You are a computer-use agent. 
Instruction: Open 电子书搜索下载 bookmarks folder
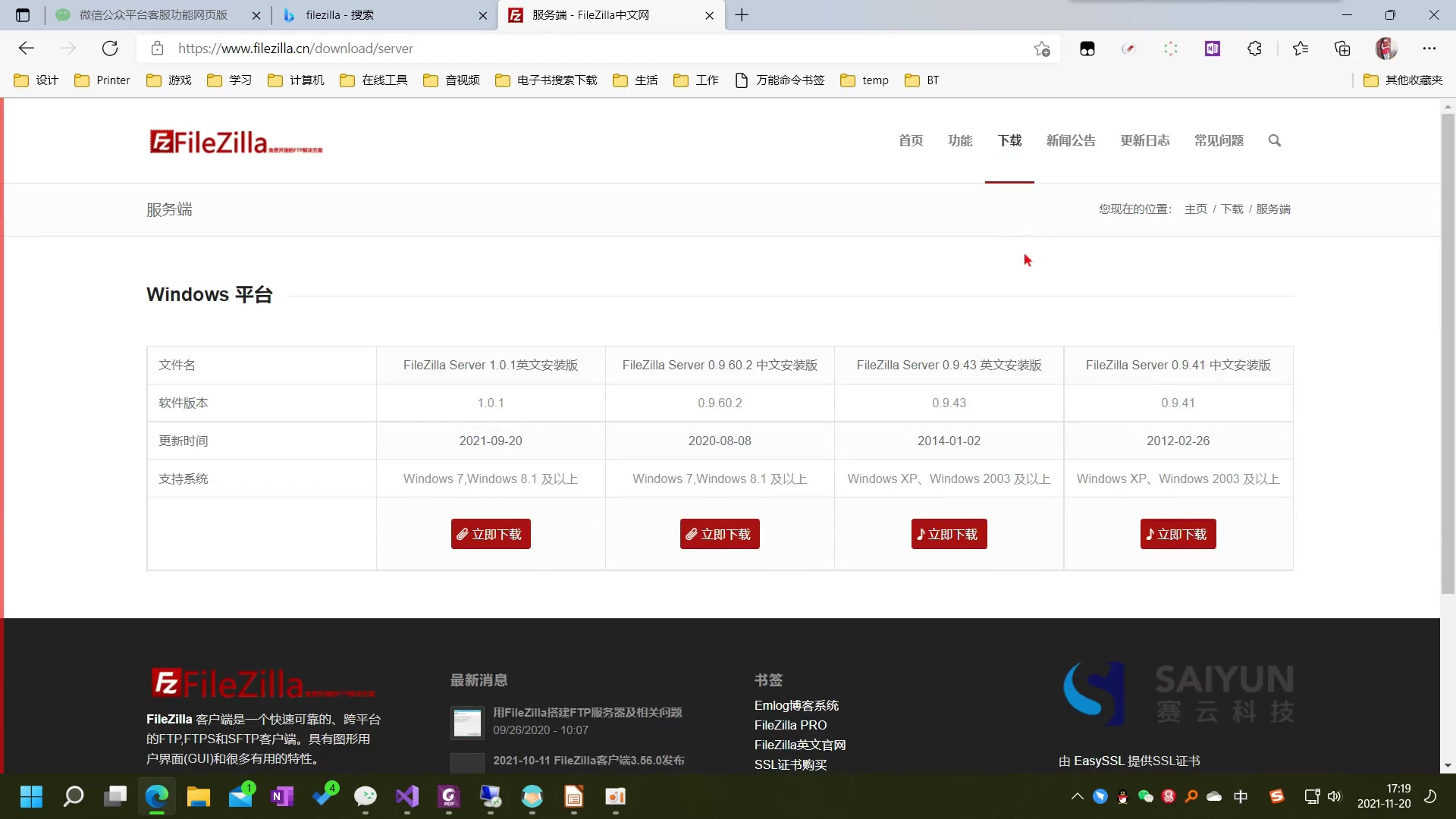coord(547,80)
